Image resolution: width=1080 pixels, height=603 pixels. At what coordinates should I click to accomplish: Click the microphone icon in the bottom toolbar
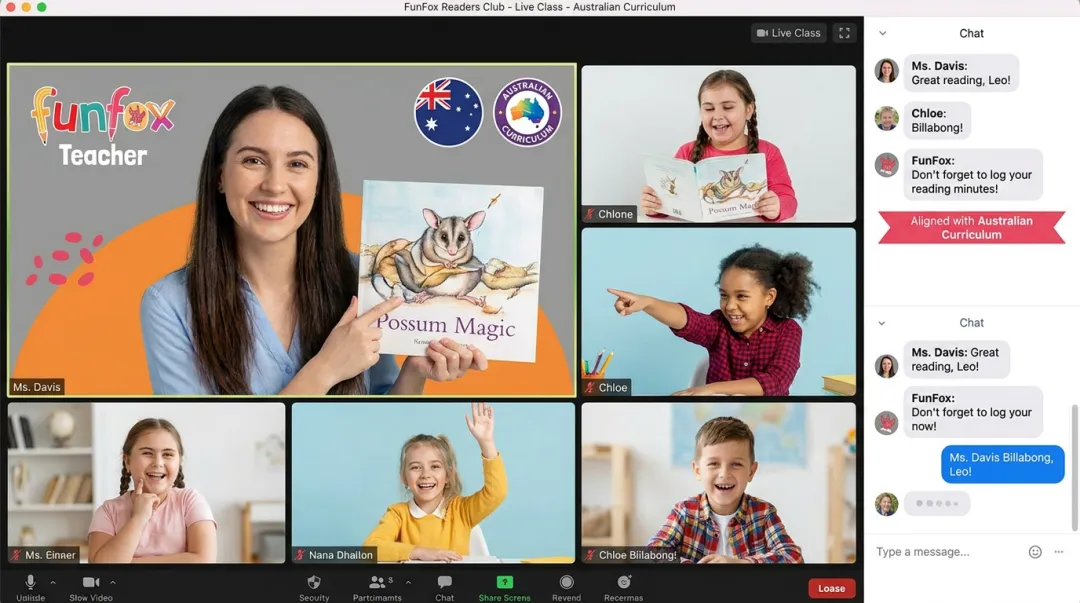(x=30, y=582)
